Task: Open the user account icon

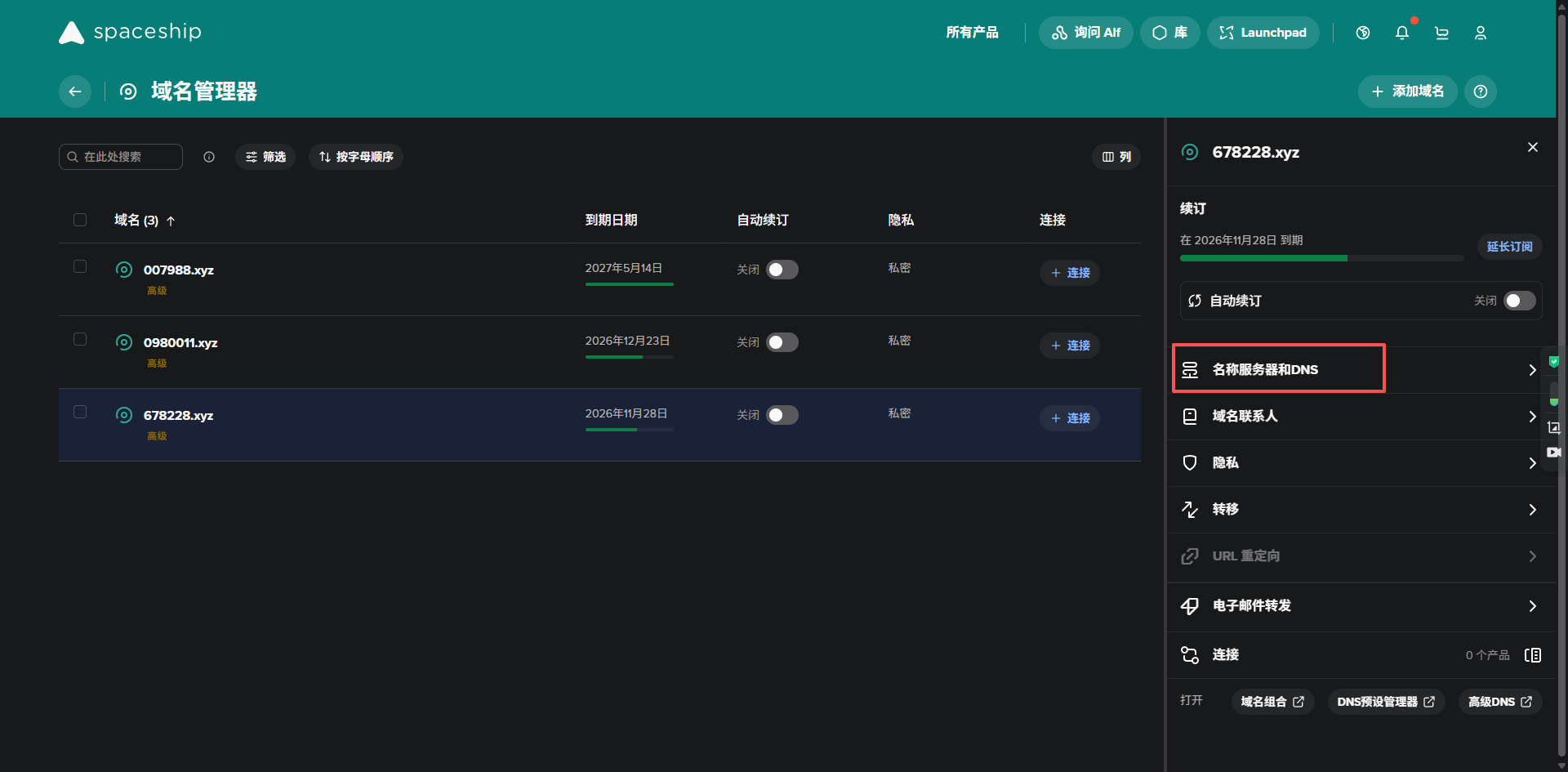Action: [x=1481, y=33]
